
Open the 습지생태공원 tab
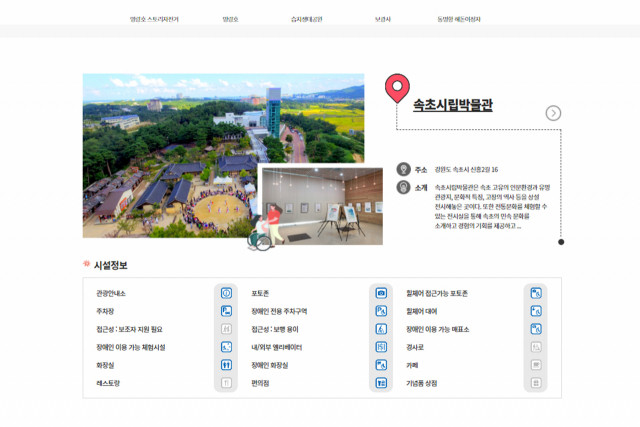pos(307,19)
